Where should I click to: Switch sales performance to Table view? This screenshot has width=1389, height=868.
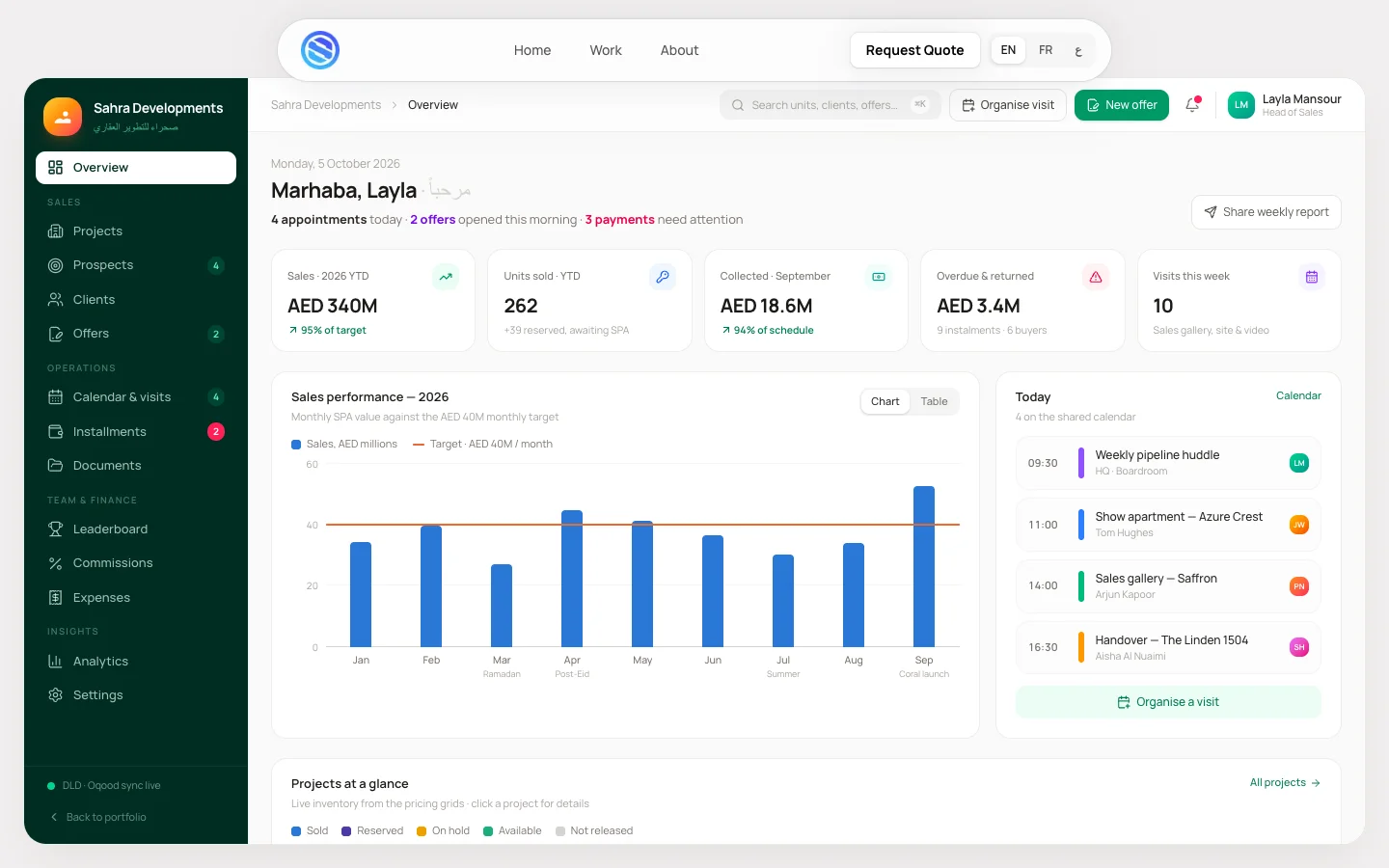click(934, 402)
